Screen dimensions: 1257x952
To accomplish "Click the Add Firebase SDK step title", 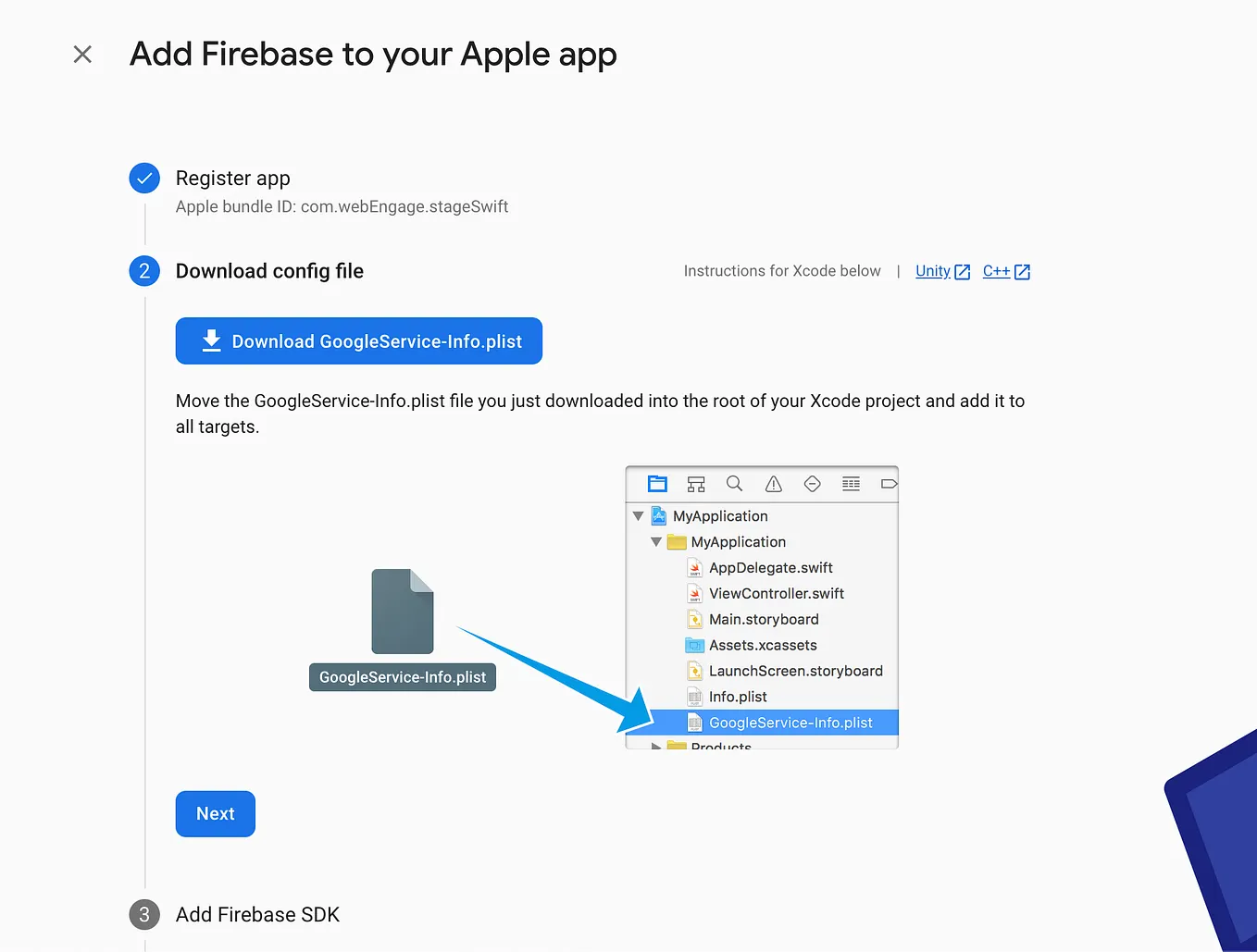I will pos(257,915).
